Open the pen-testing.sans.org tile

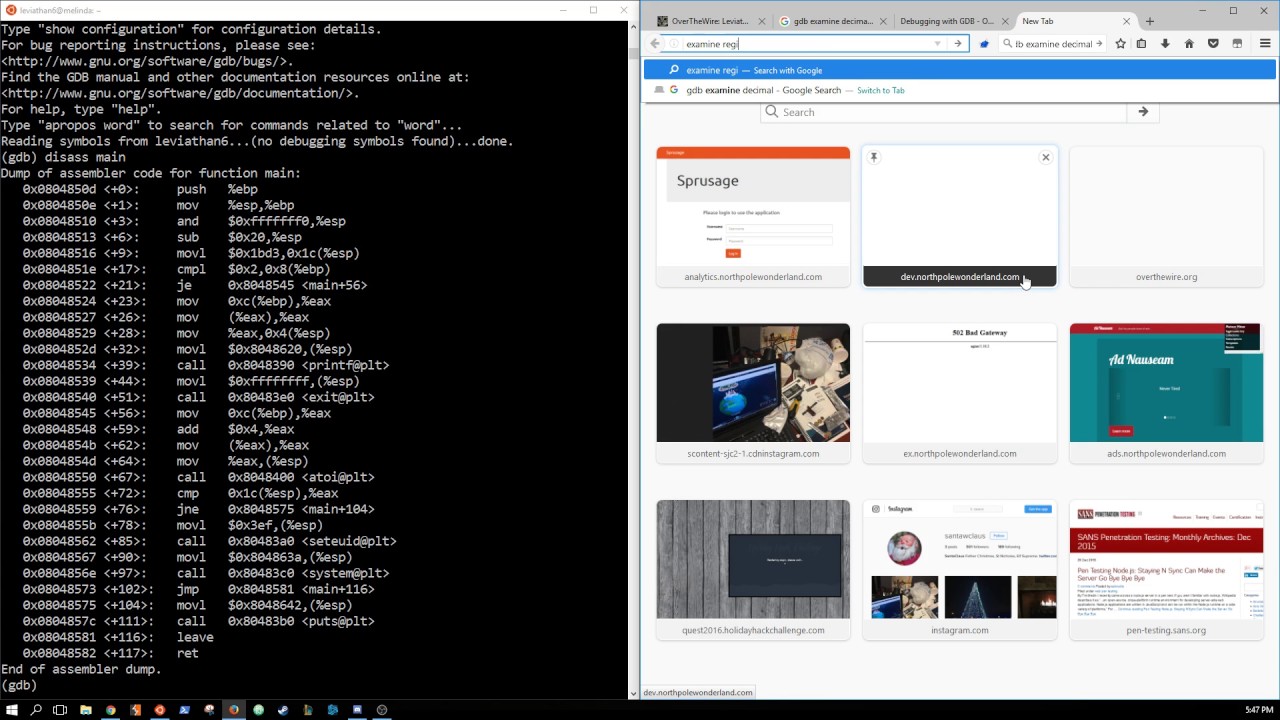[1166, 570]
